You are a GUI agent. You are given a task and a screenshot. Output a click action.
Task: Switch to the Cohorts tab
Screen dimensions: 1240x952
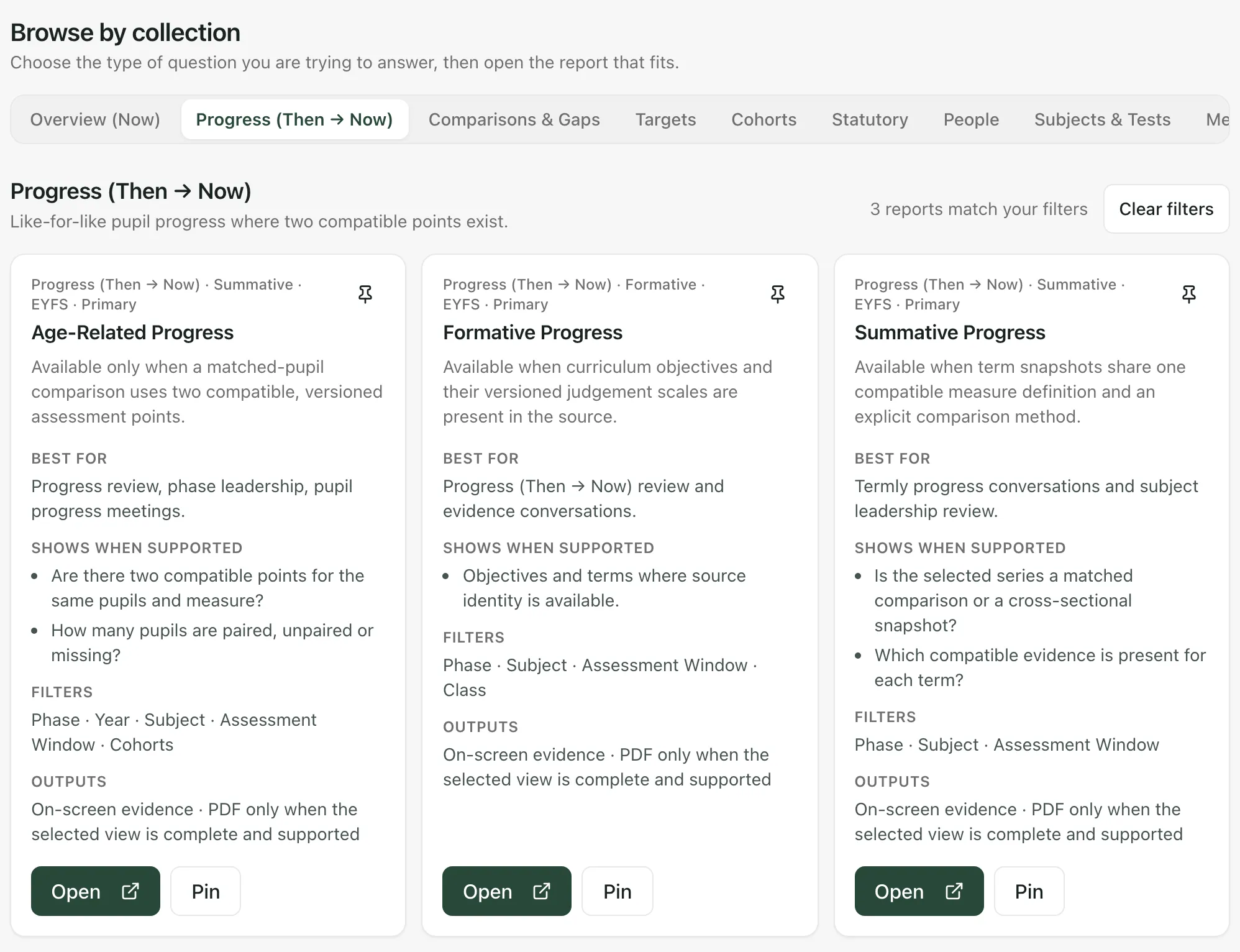764,119
